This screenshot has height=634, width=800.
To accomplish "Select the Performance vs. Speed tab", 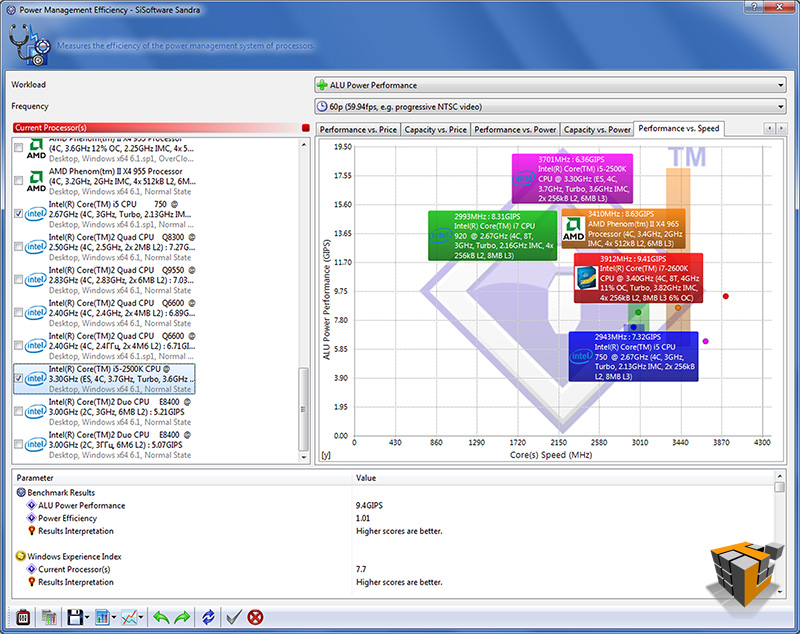I will point(679,129).
